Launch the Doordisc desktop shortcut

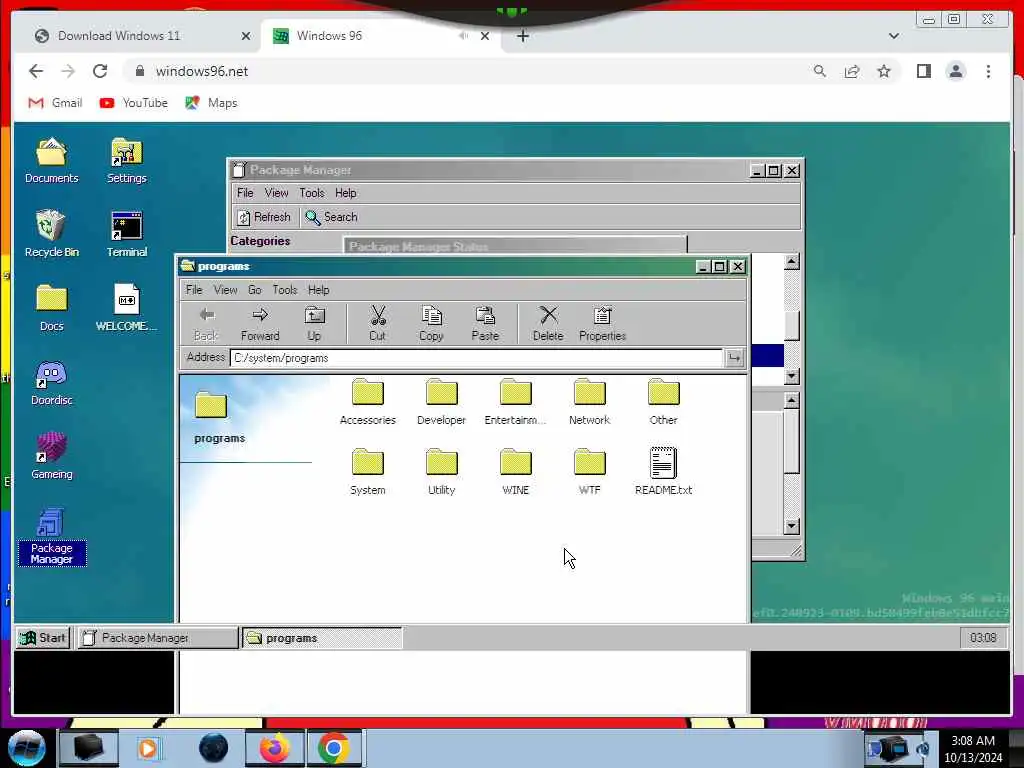click(x=51, y=382)
